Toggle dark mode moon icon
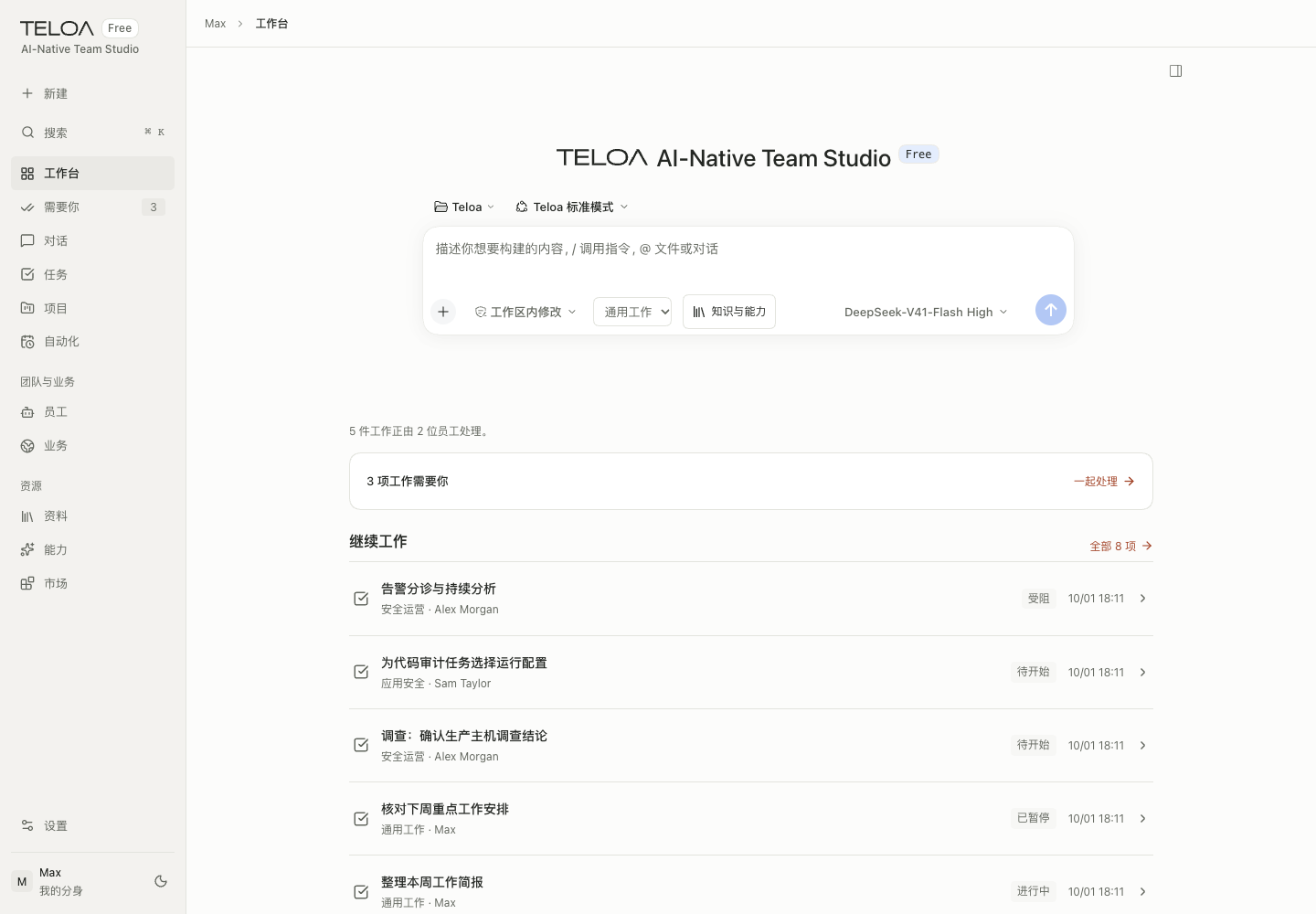Image resolution: width=1316 pixels, height=914 pixels. [161, 881]
